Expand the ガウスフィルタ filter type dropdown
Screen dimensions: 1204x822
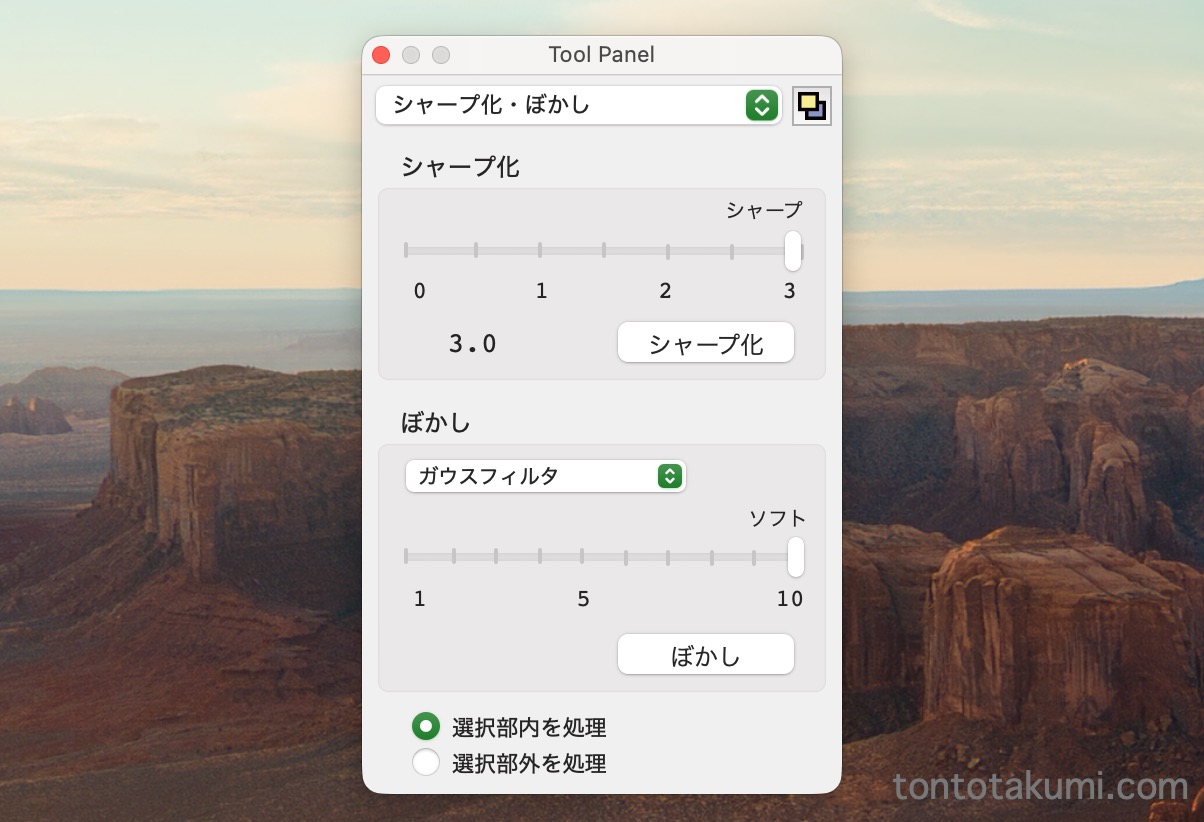[545, 476]
